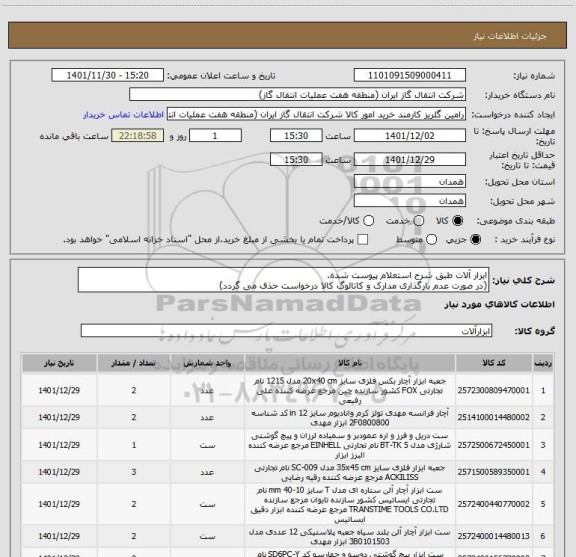Screen dimensions: 576x557
Task: Click the remaining days field showing 1
Action: [x=215, y=136]
